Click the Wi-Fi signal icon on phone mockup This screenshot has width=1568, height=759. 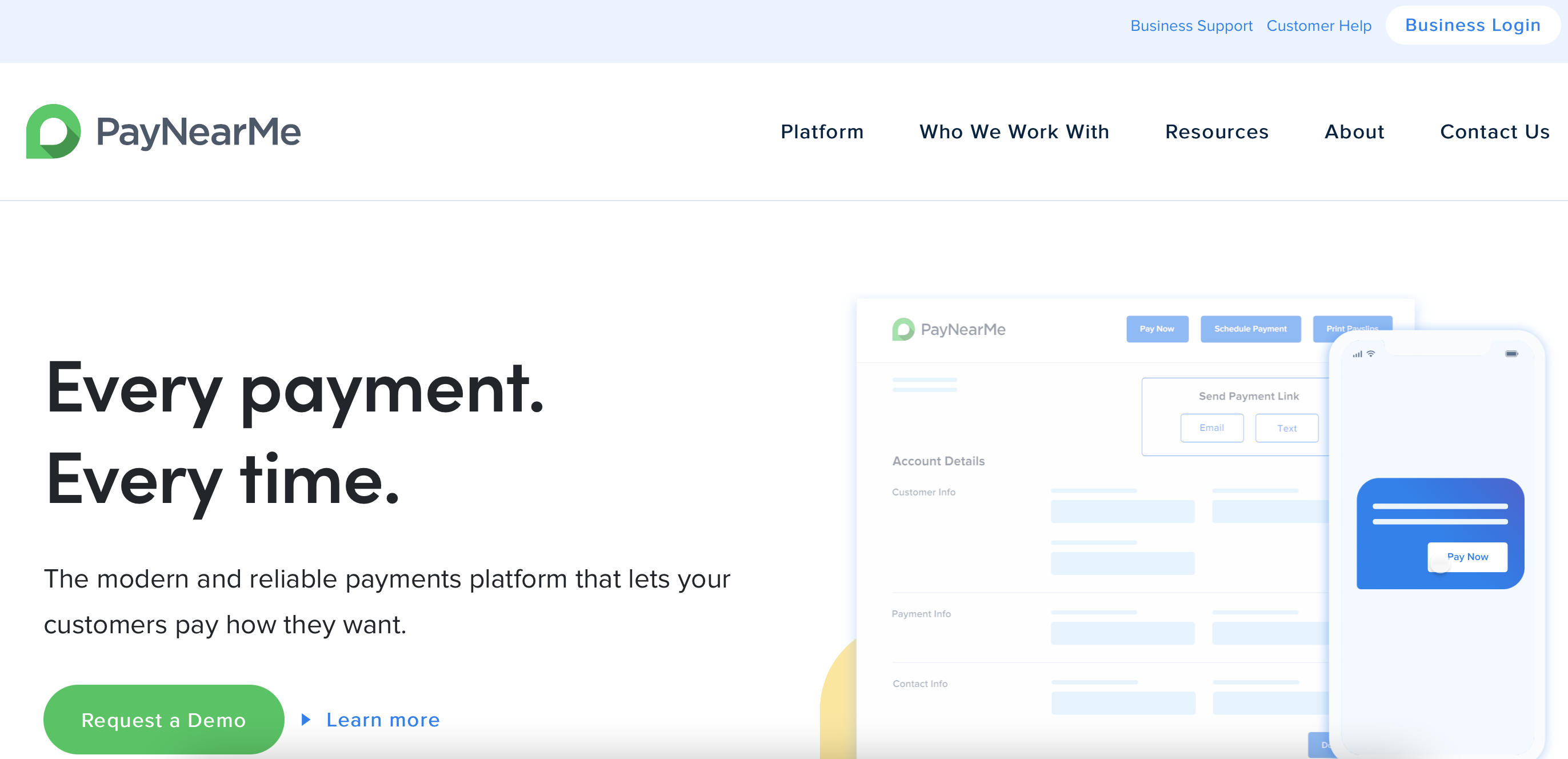[1371, 354]
